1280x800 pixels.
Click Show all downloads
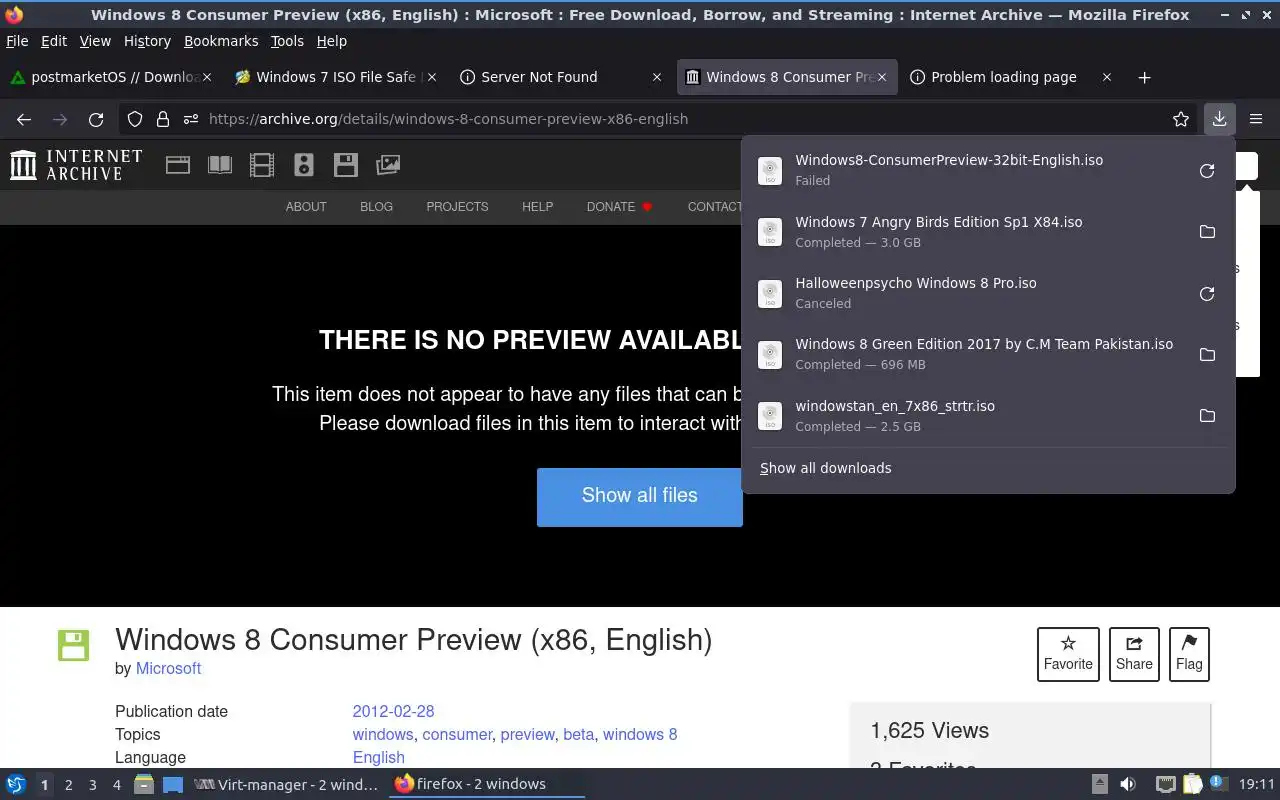[x=826, y=469]
